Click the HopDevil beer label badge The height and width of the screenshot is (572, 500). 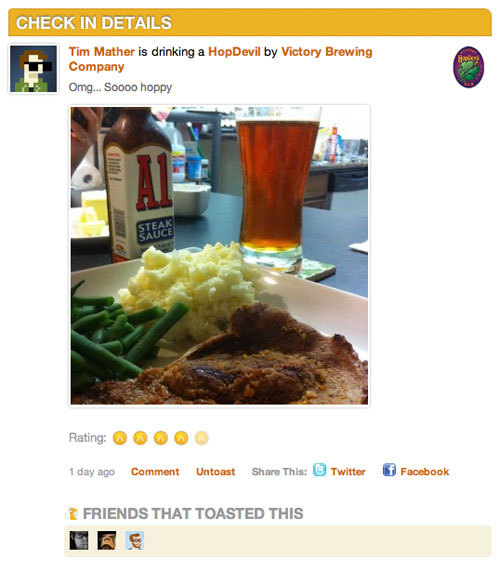click(x=468, y=67)
